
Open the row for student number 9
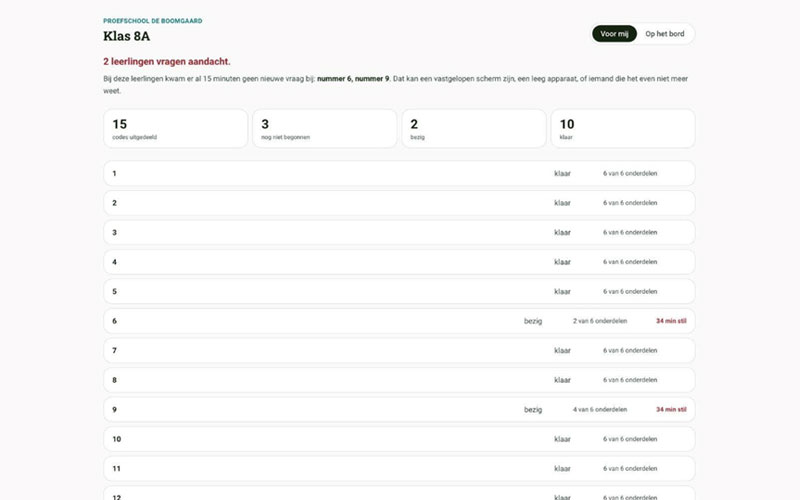click(399, 410)
